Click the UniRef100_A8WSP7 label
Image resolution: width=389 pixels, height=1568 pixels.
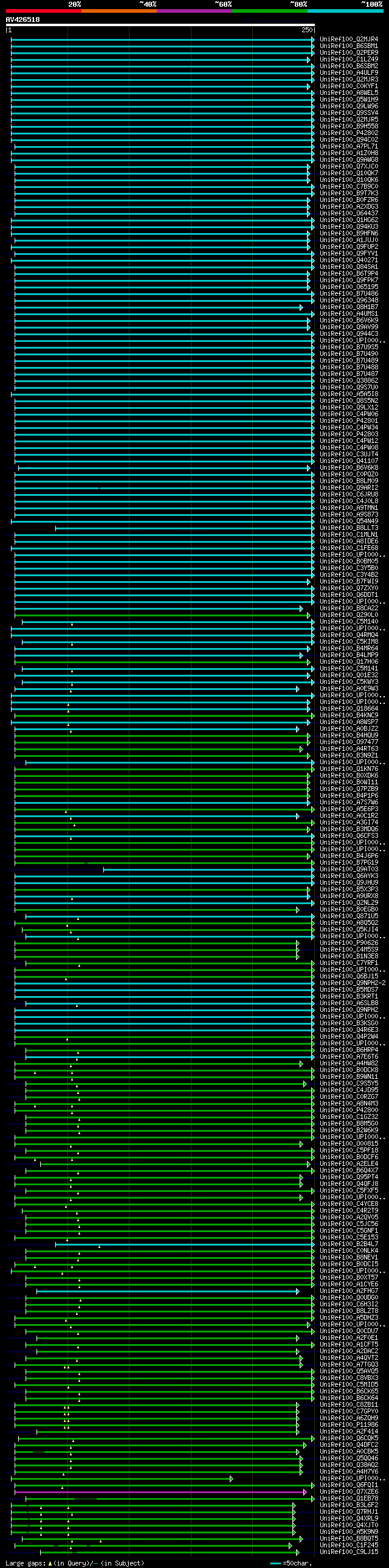click(x=349, y=722)
